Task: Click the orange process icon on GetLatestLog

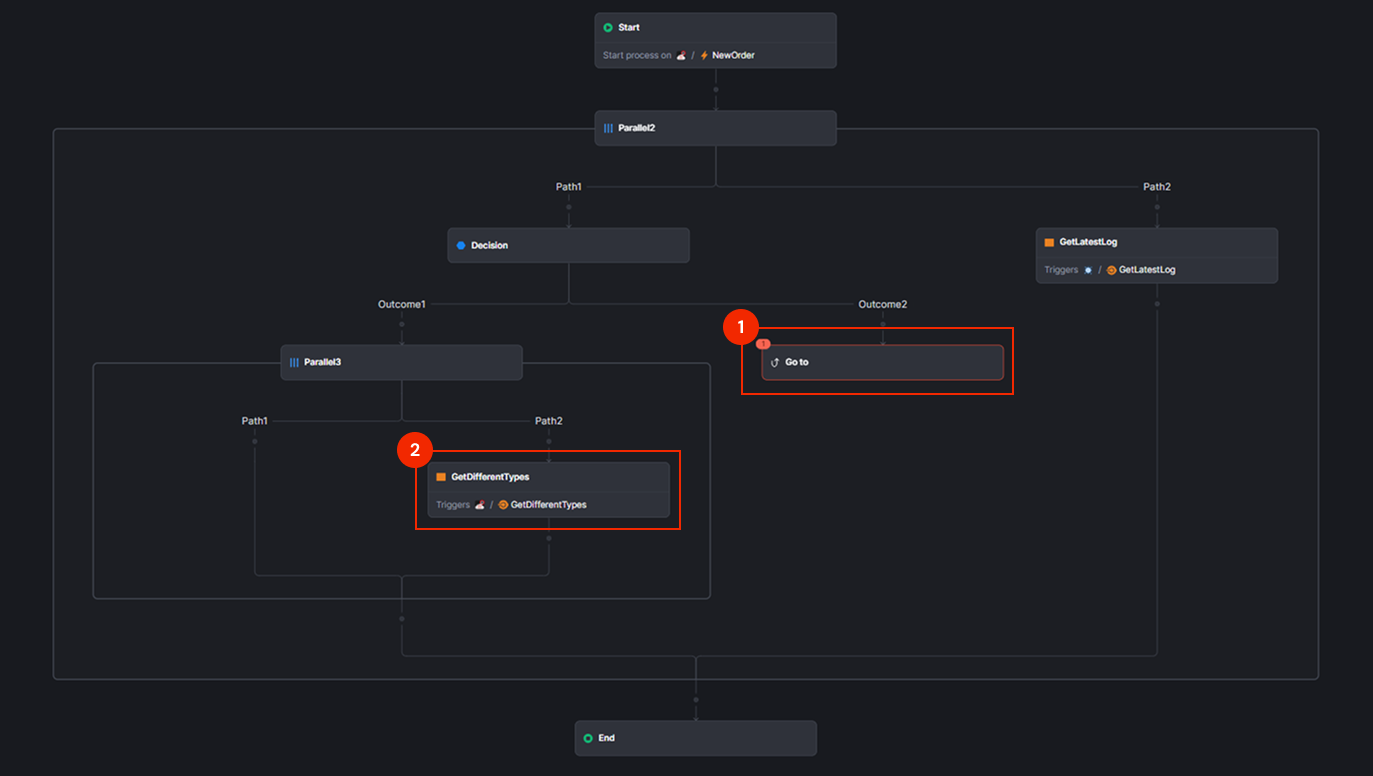Action: tap(1048, 241)
